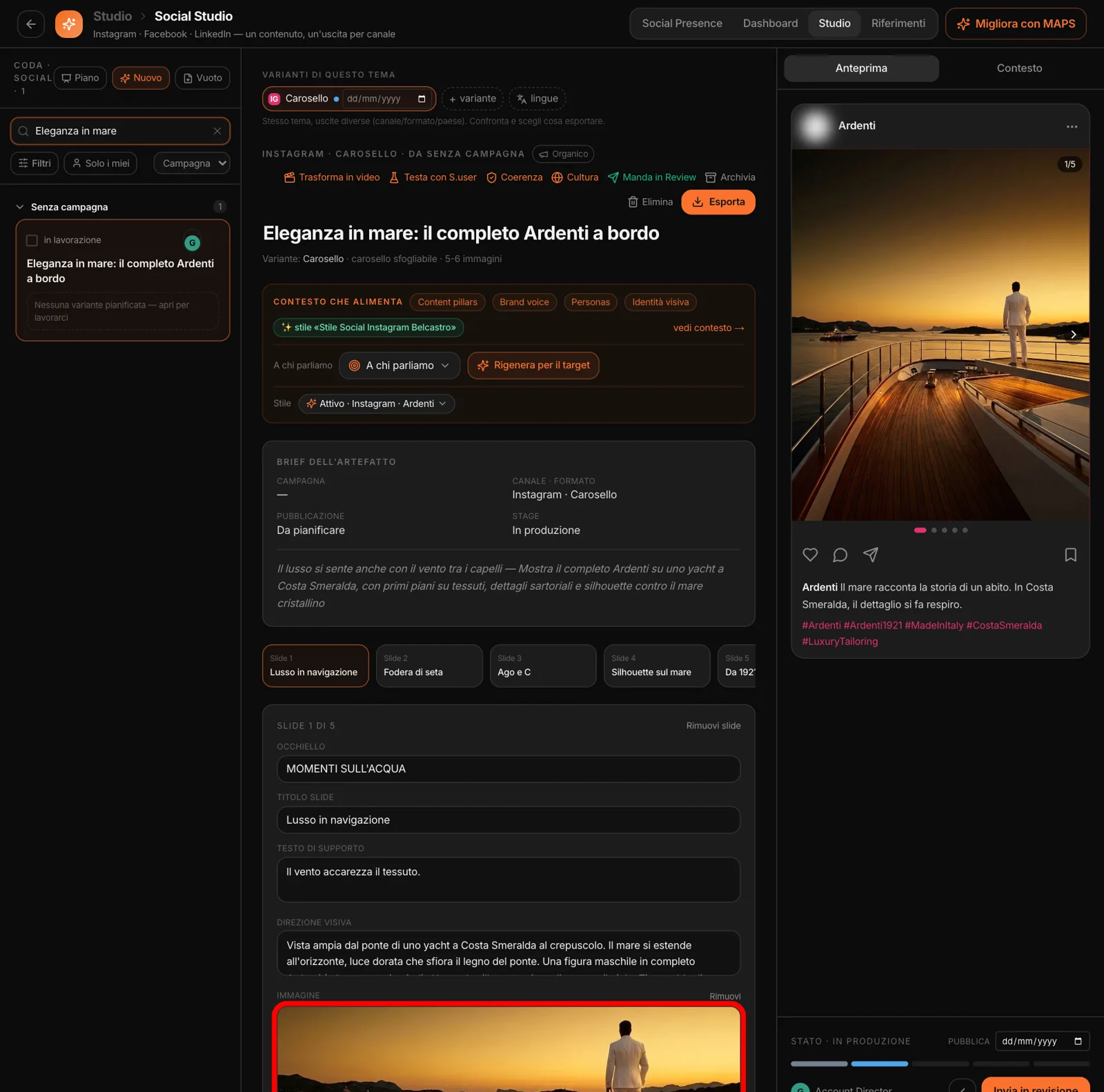Click the orange Social Studio sparkle logo
Screen dimensions: 1104x1092
pyautogui.click(x=69, y=24)
